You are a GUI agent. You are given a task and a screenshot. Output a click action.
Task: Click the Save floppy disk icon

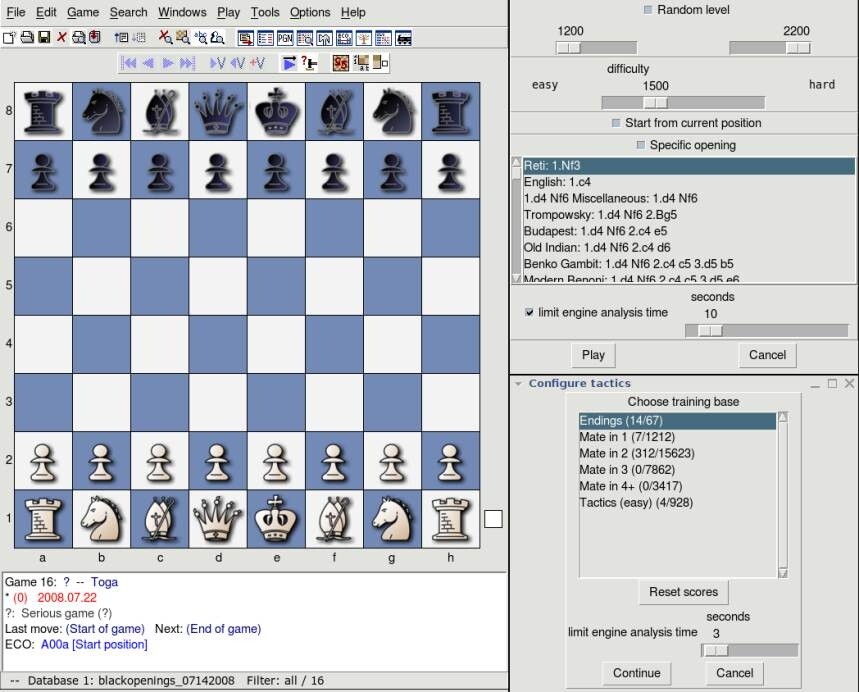click(x=44, y=38)
